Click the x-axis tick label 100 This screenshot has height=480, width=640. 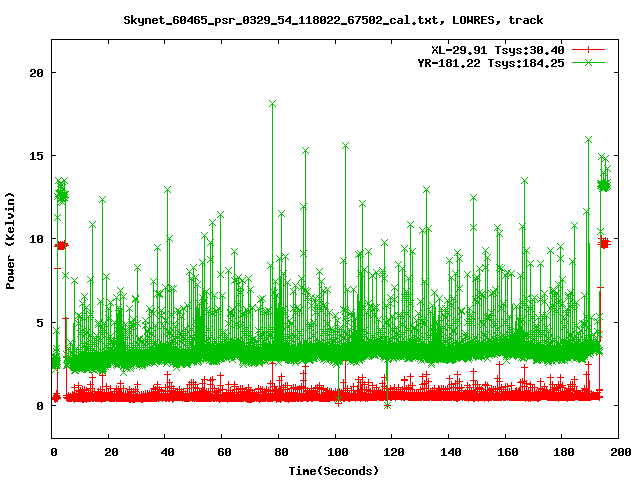click(338, 452)
